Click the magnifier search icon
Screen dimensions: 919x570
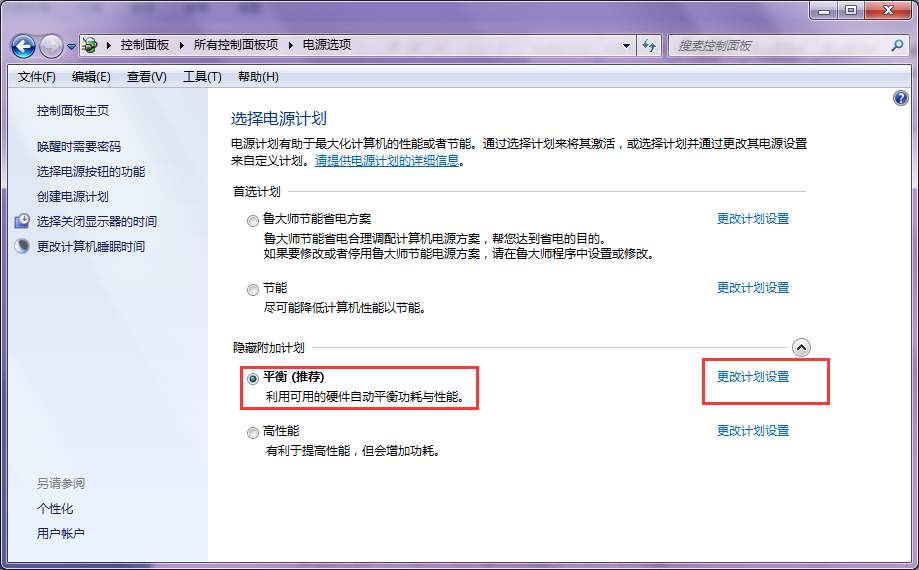897,45
